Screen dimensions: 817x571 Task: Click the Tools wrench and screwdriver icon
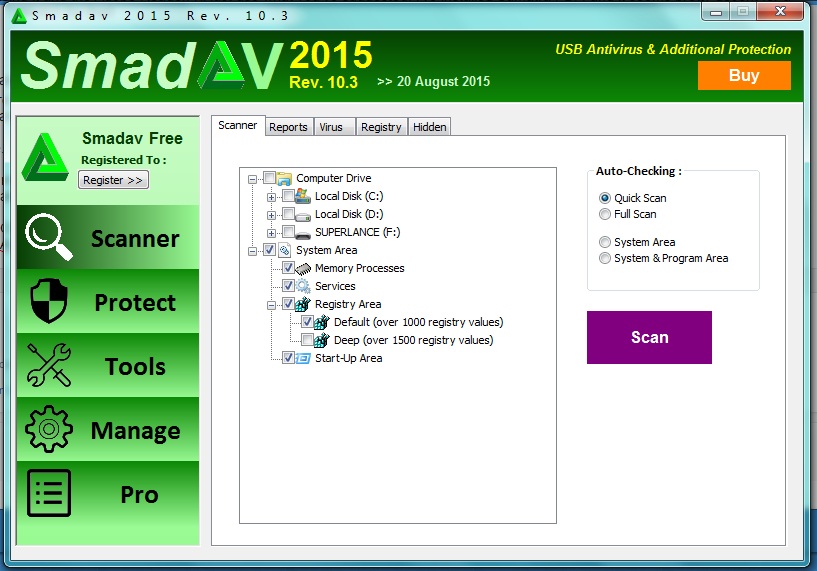48,365
